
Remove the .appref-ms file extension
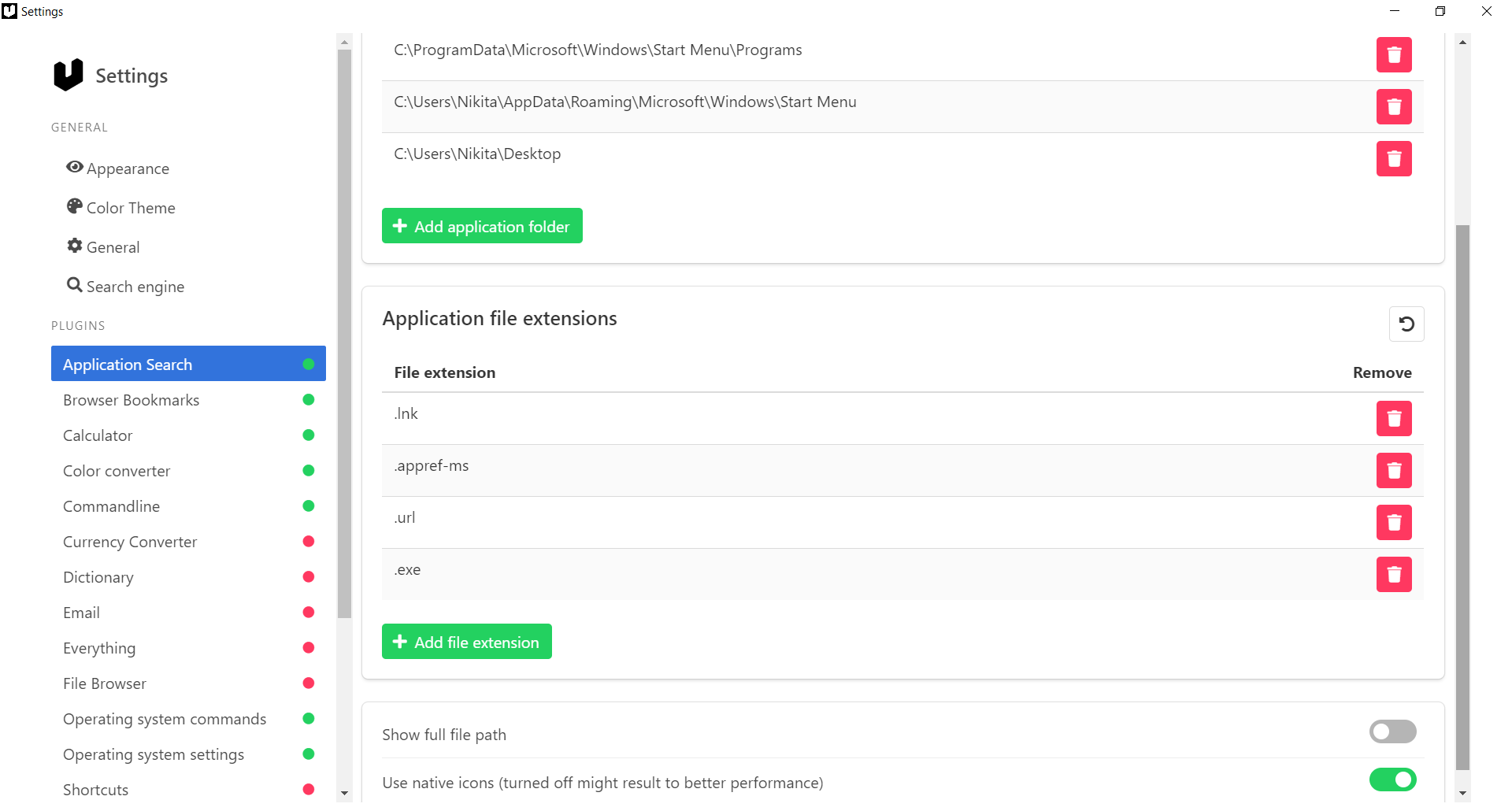point(1394,471)
